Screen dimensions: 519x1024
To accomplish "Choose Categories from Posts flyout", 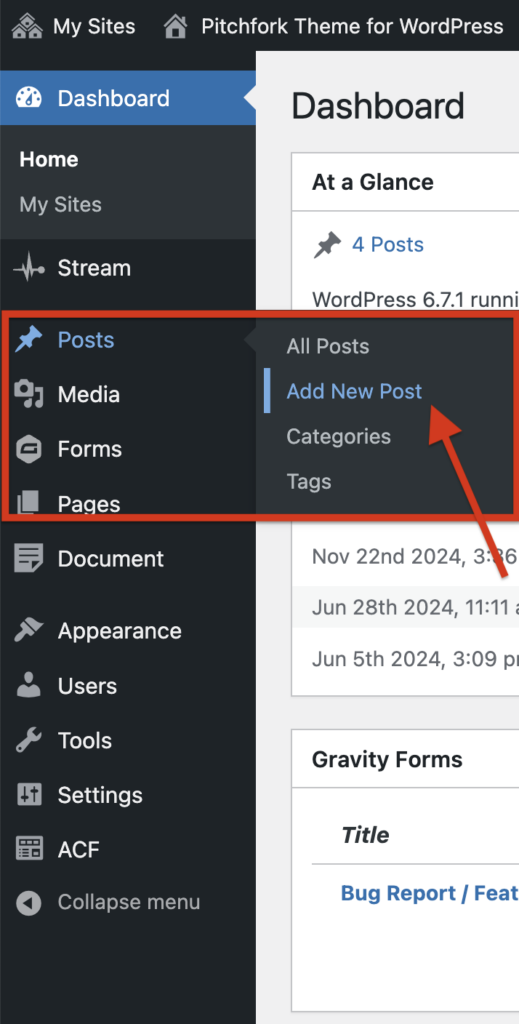I will (338, 436).
